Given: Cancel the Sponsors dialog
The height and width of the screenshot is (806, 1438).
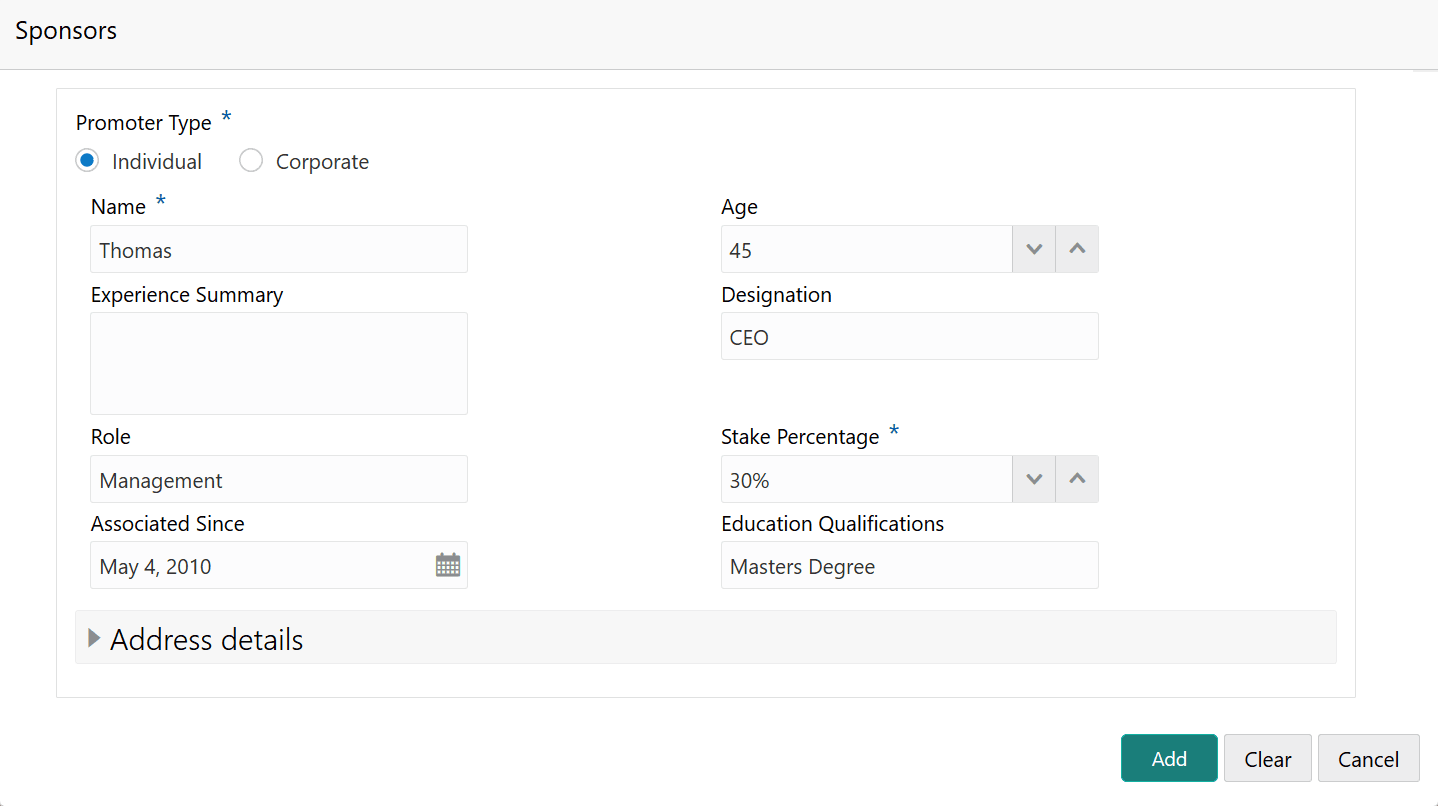Looking at the screenshot, I should (x=1367, y=759).
